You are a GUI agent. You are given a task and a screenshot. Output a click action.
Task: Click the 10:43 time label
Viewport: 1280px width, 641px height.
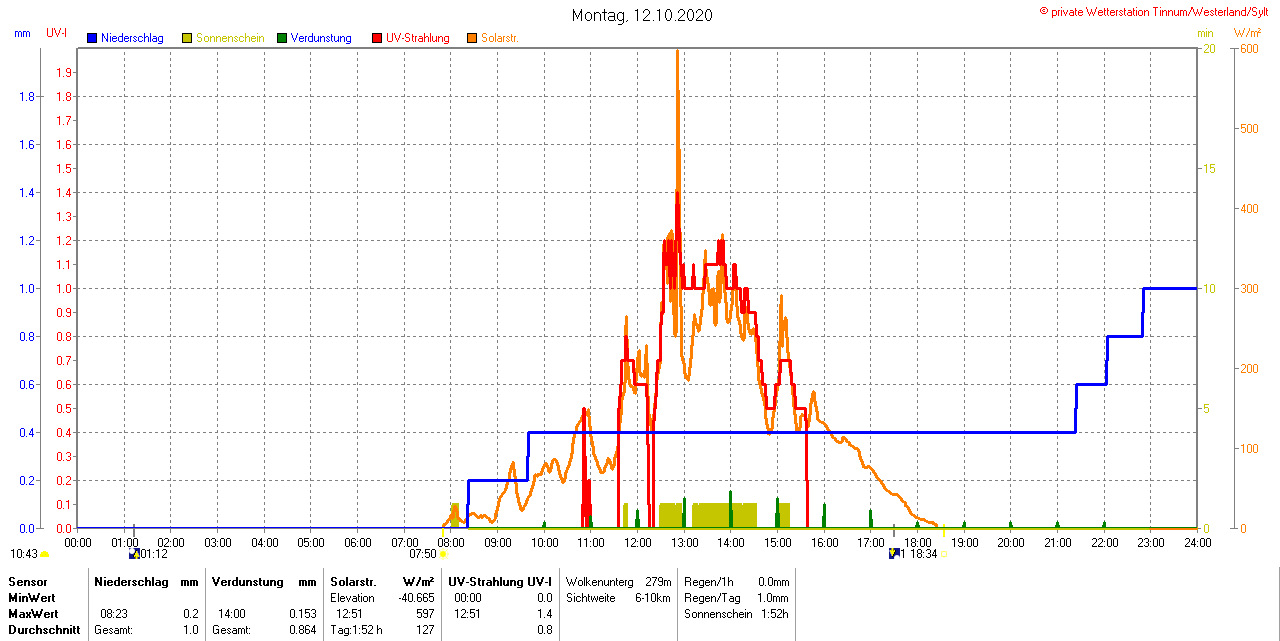(x=24, y=554)
